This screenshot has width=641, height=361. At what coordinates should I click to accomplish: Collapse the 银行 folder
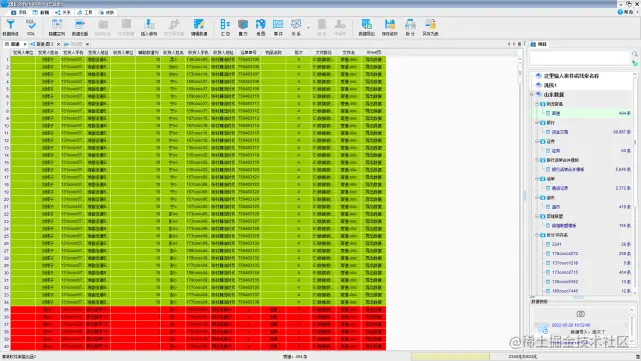pyautogui.click(x=537, y=123)
